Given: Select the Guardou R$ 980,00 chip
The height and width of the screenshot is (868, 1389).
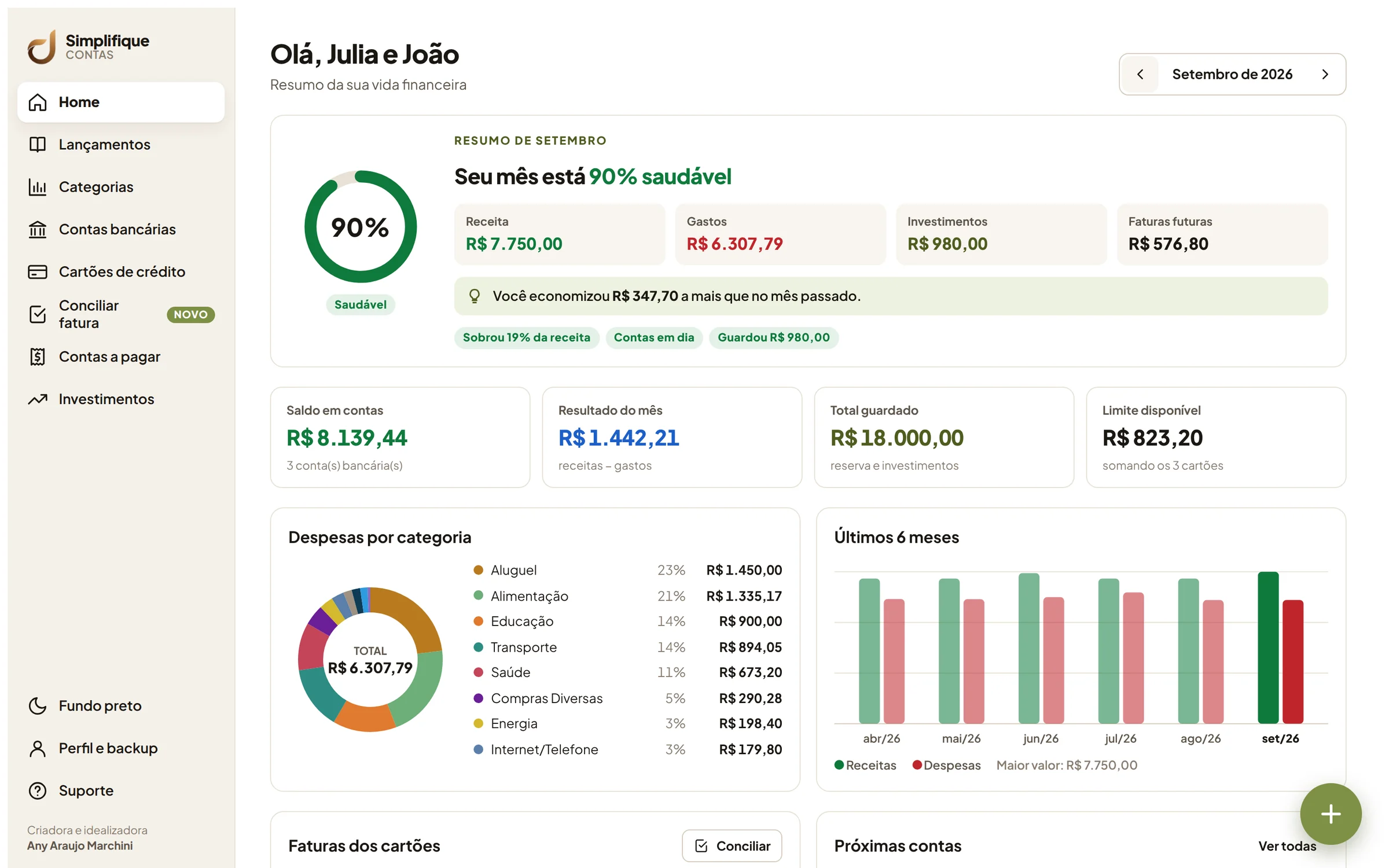Looking at the screenshot, I should click(x=774, y=338).
